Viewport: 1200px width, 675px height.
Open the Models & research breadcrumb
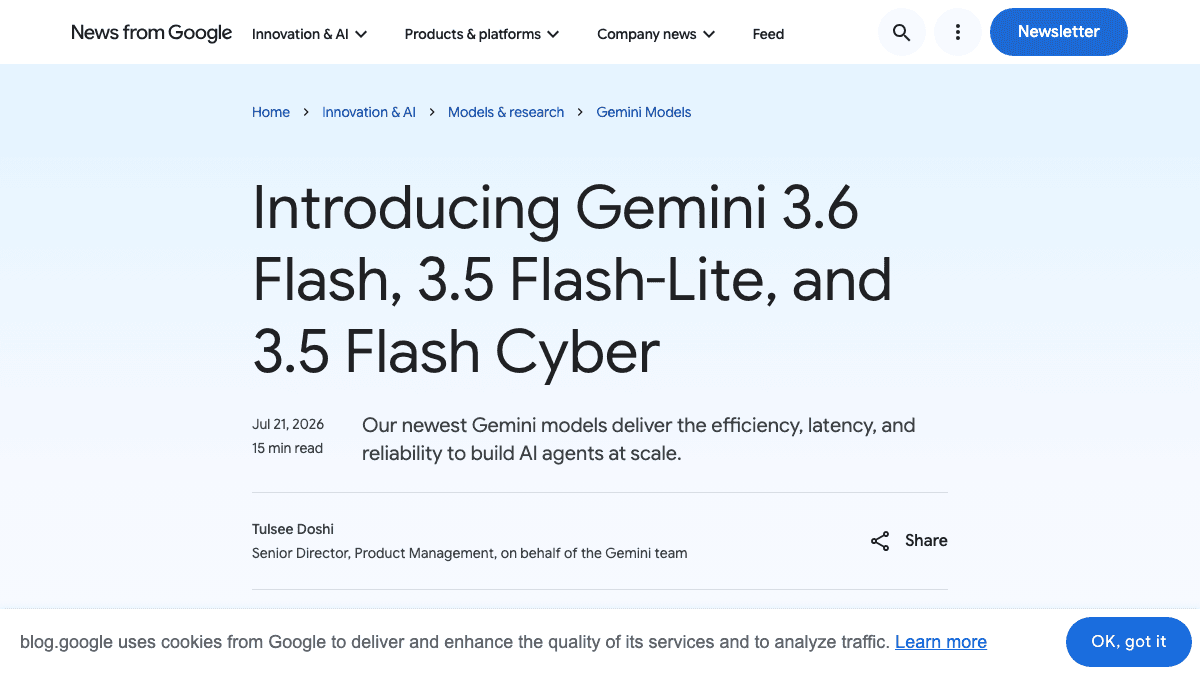coord(506,112)
